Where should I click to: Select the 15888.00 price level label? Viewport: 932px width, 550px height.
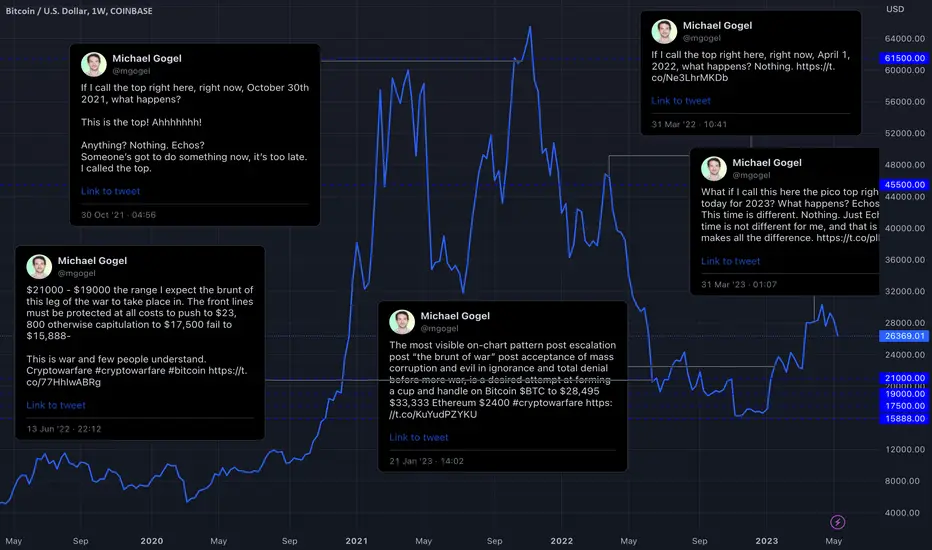click(x=904, y=419)
